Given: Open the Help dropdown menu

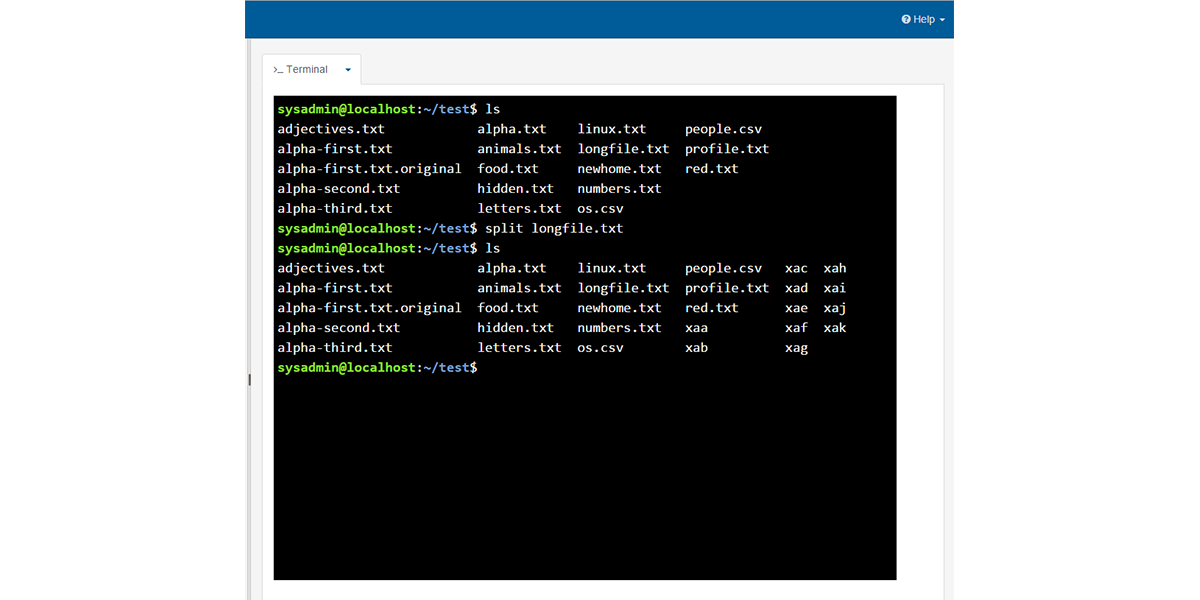Looking at the screenshot, I should tap(922, 19).
